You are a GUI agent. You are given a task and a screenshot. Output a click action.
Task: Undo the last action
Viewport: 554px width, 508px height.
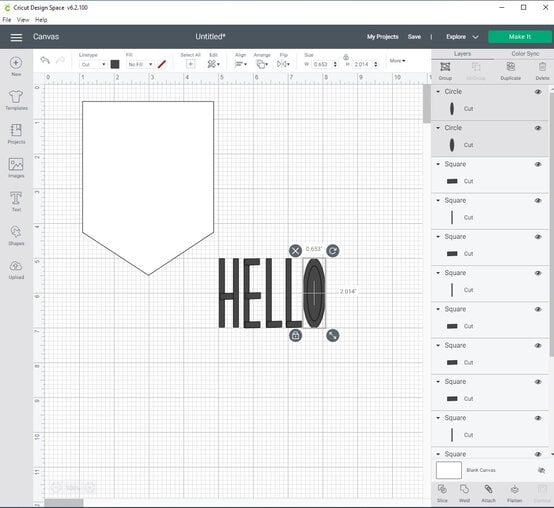point(45,60)
